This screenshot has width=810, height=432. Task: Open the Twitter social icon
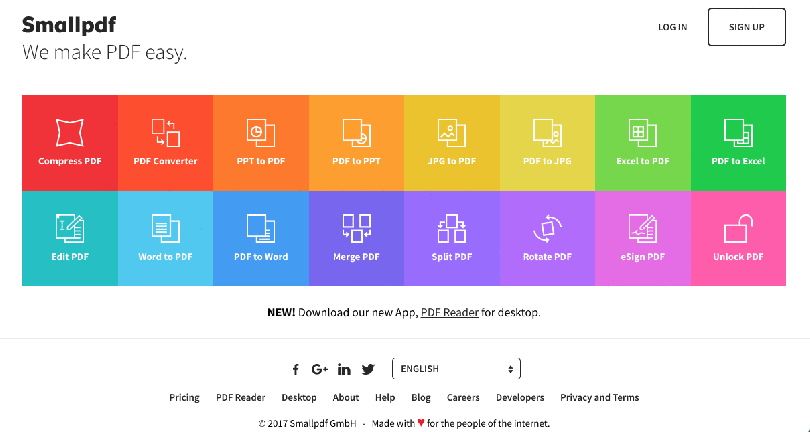point(368,369)
